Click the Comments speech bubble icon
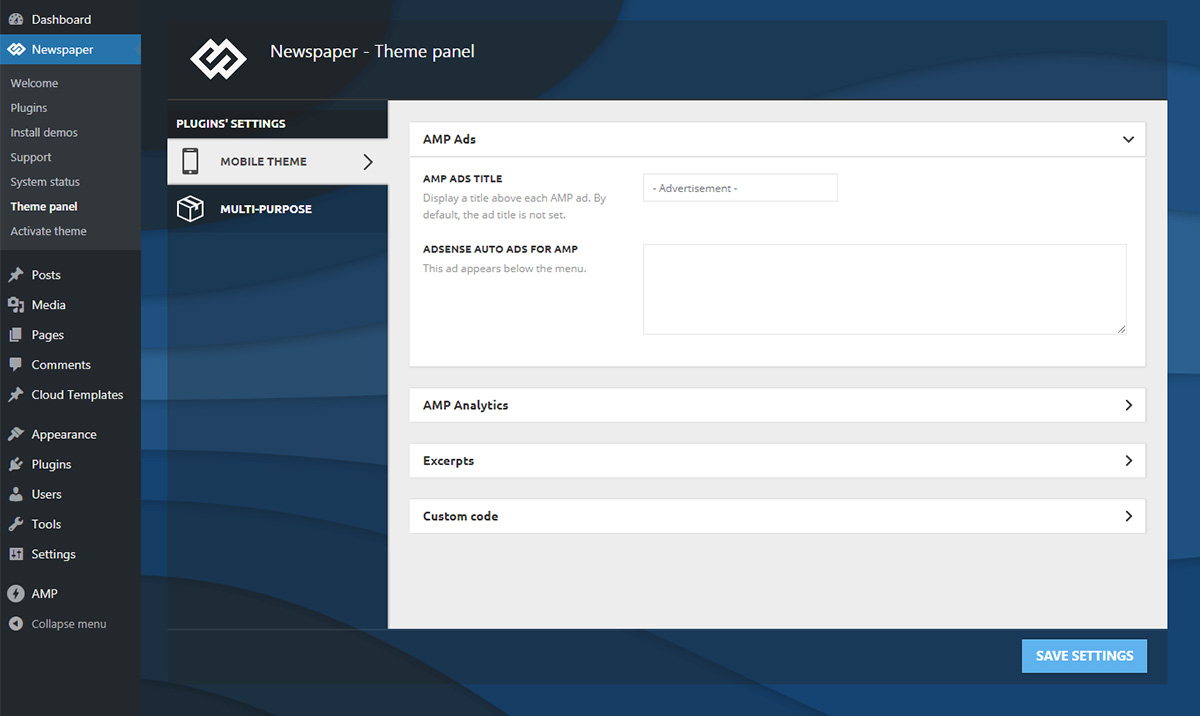Viewport: 1200px width, 716px height. (16, 365)
